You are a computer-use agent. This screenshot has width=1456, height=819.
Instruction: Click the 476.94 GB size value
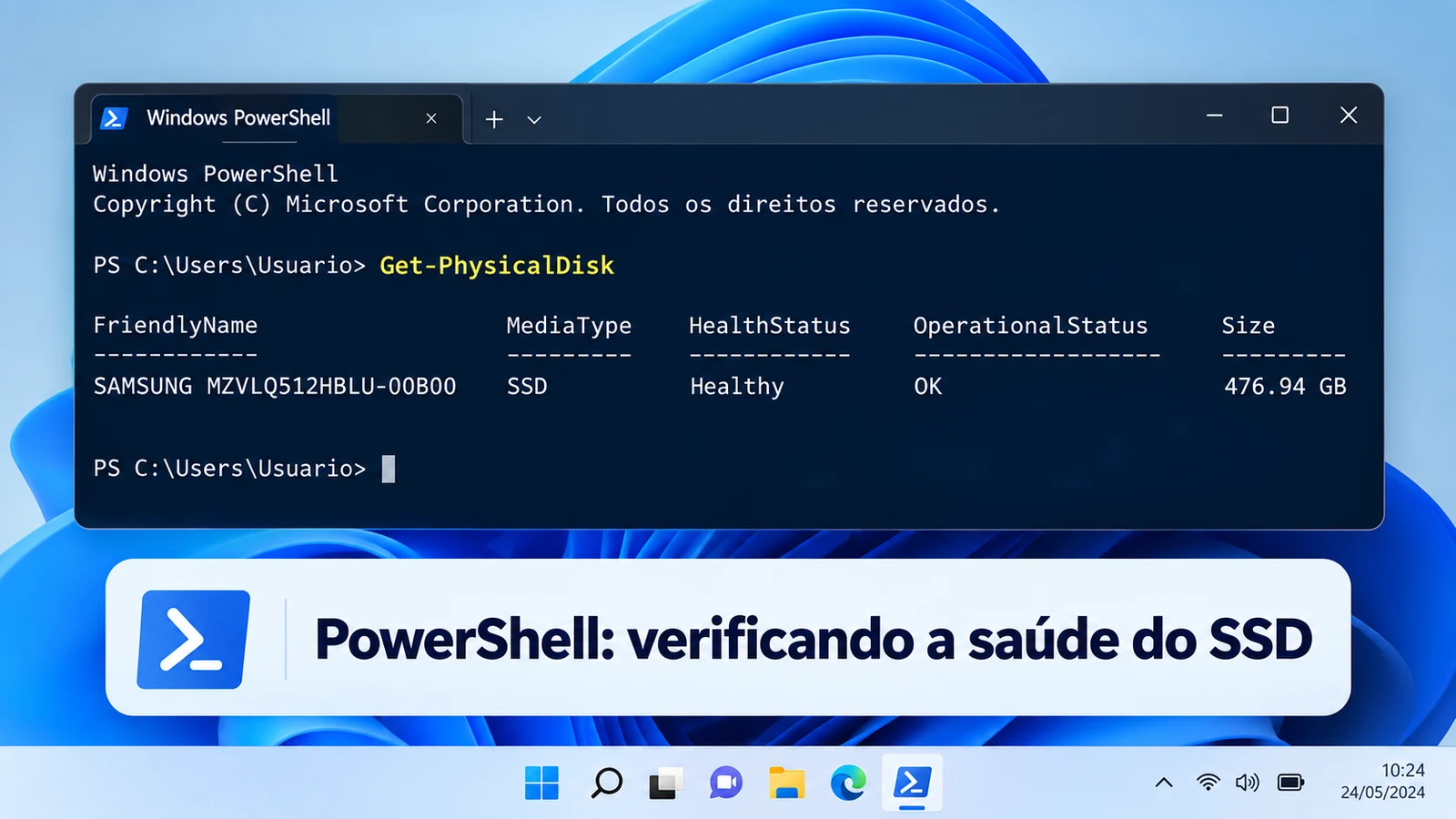(x=1285, y=387)
